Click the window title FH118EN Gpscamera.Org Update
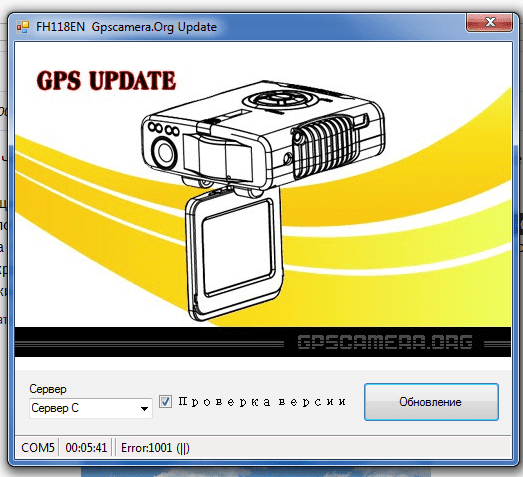Image resolution: width=523 pixels, height=477 pixels. point(126,27)
